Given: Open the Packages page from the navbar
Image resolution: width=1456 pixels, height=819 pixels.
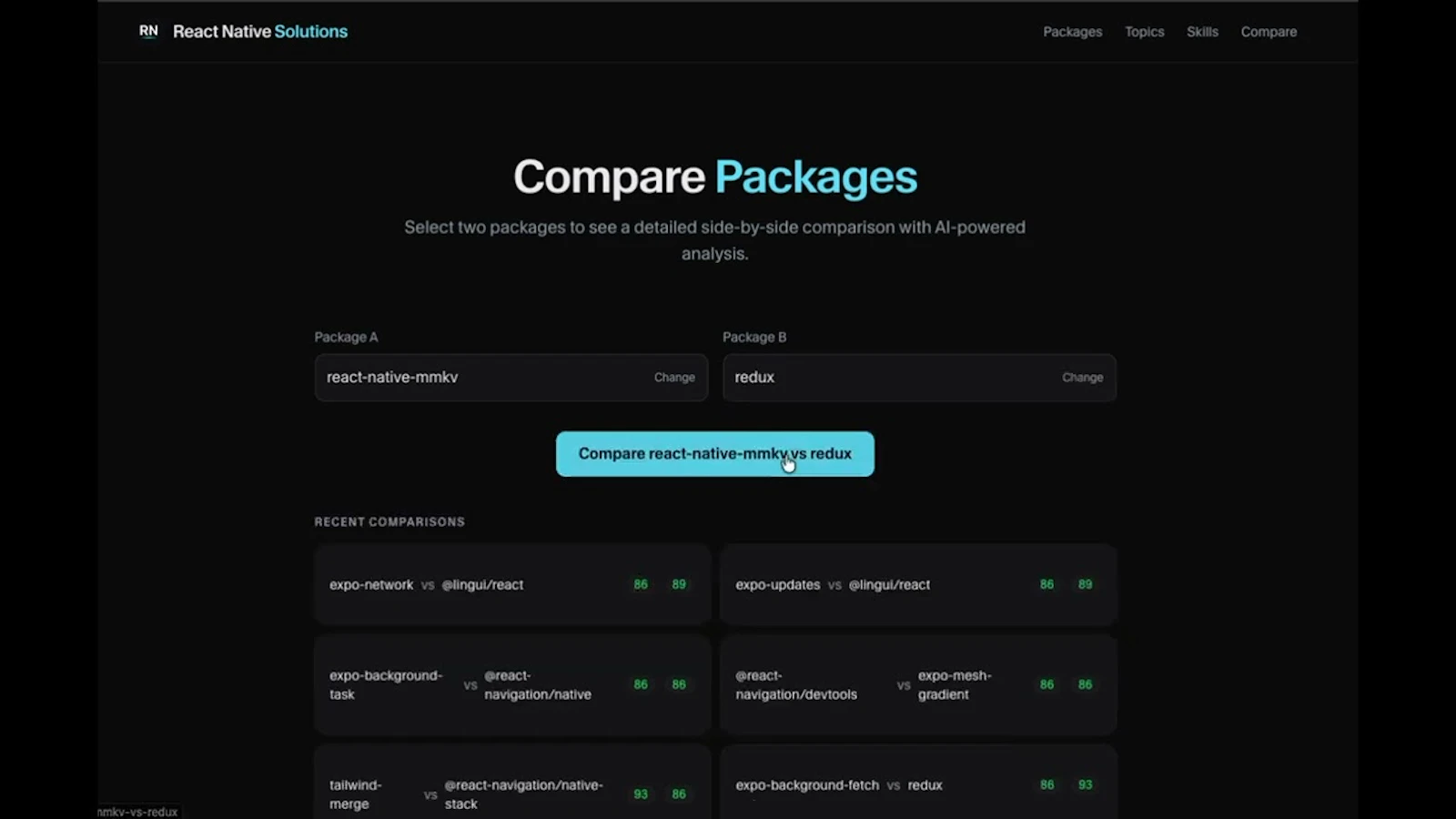Looking at the screenshot, I should pyautogui.click(x=1072, y=31).
